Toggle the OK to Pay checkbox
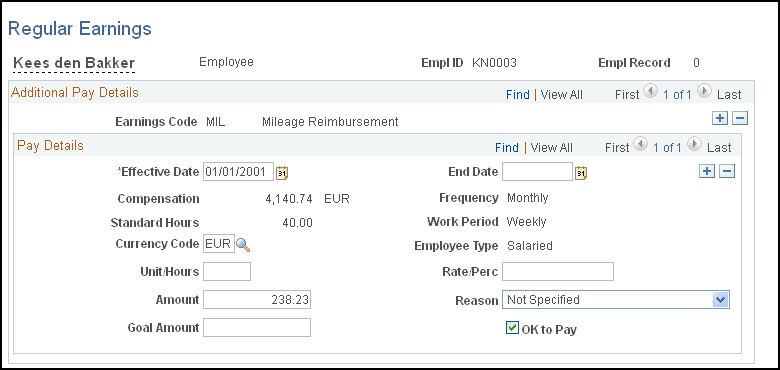The height and width of the screenshot is (370, 780). [512, 327]
